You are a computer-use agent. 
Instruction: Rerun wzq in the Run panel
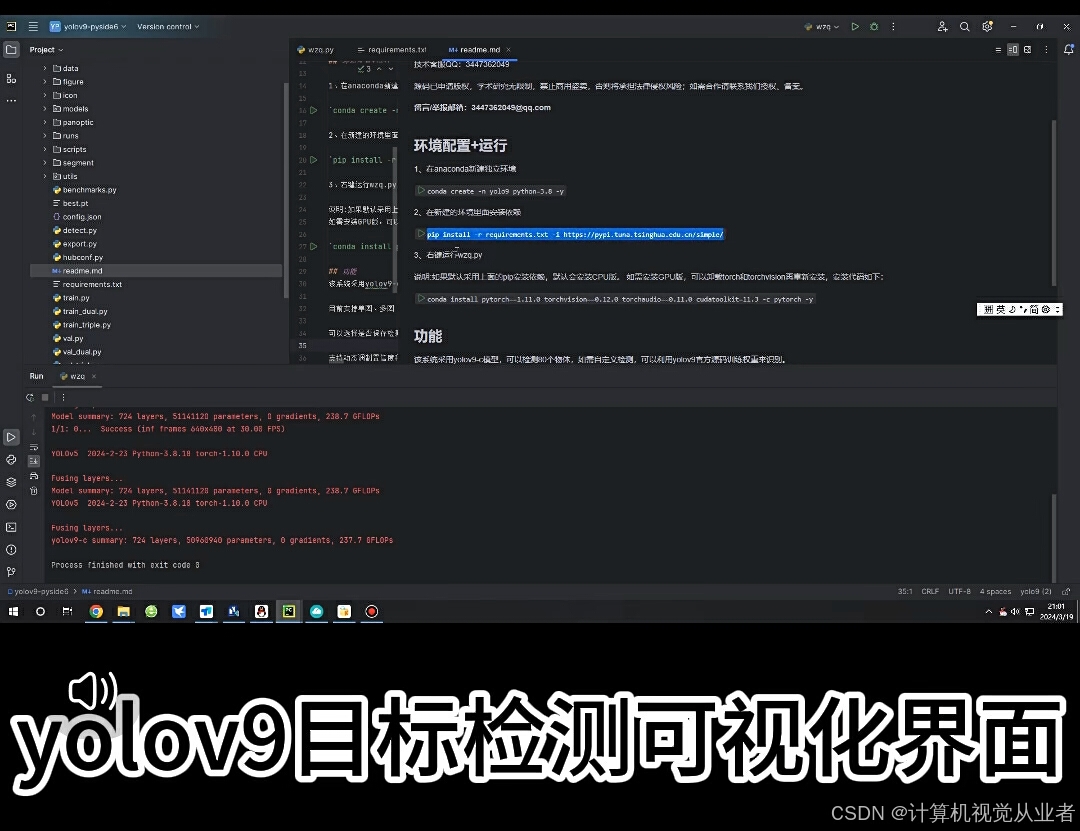[30, 398]
